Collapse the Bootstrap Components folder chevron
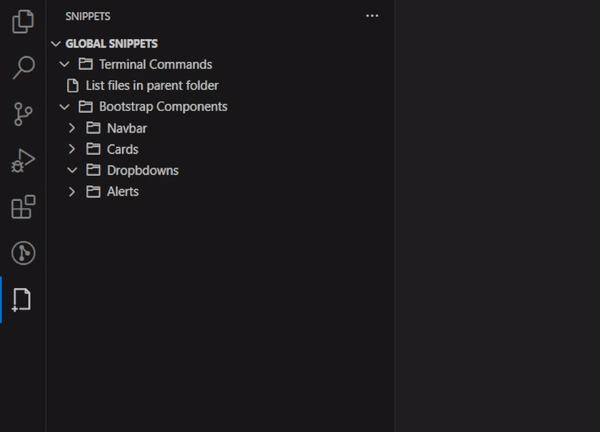 click(64, 107)
